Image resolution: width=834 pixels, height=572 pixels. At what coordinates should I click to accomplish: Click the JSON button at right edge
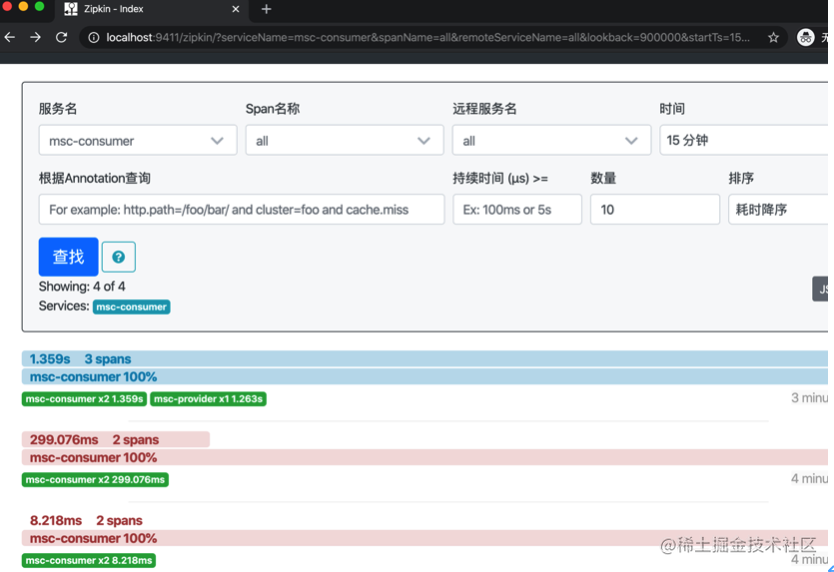820,289
